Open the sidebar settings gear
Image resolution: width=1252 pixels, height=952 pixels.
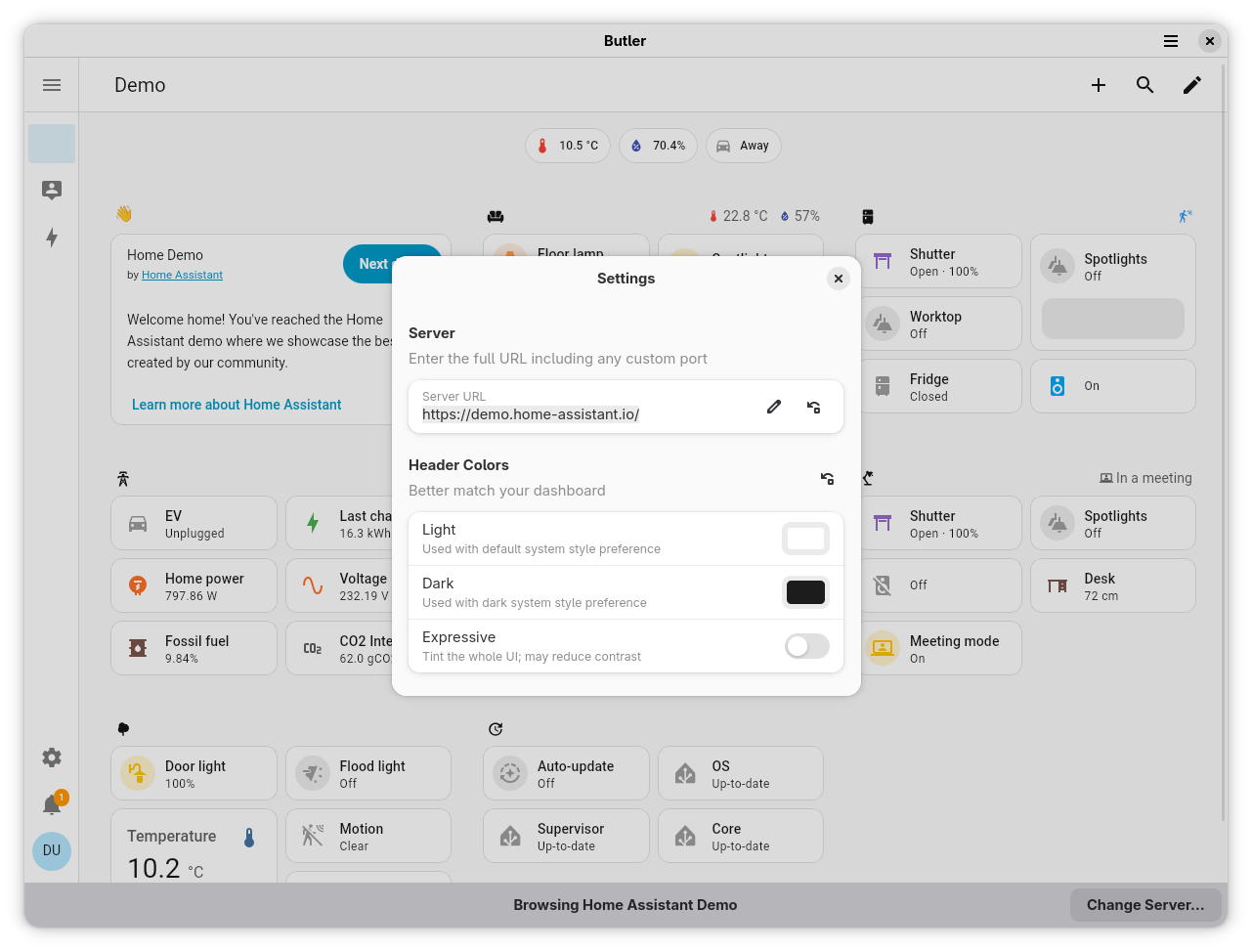[x=52, y=757]
